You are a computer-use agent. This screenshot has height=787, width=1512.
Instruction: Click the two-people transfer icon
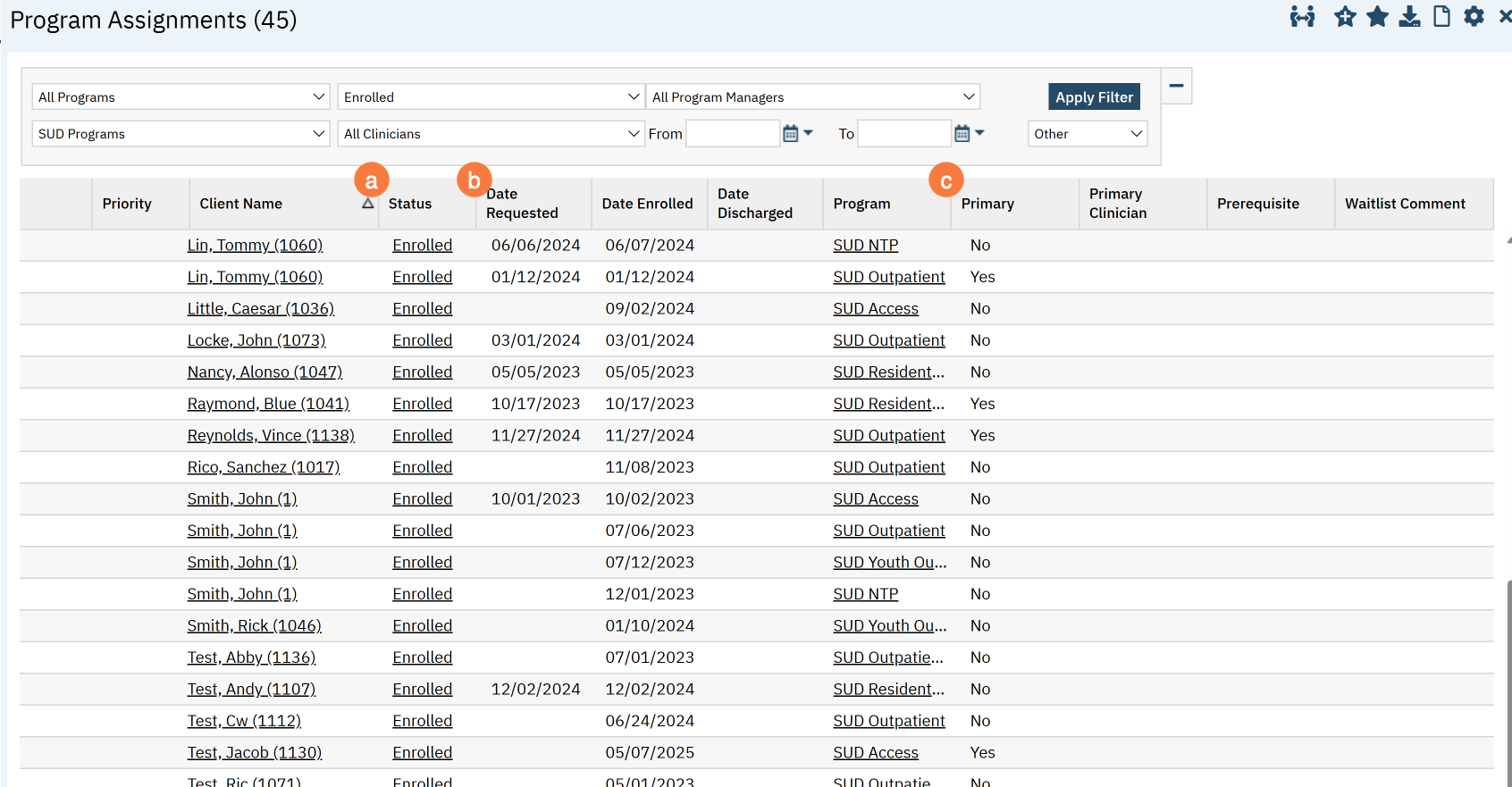click(x=1302, y=17)
